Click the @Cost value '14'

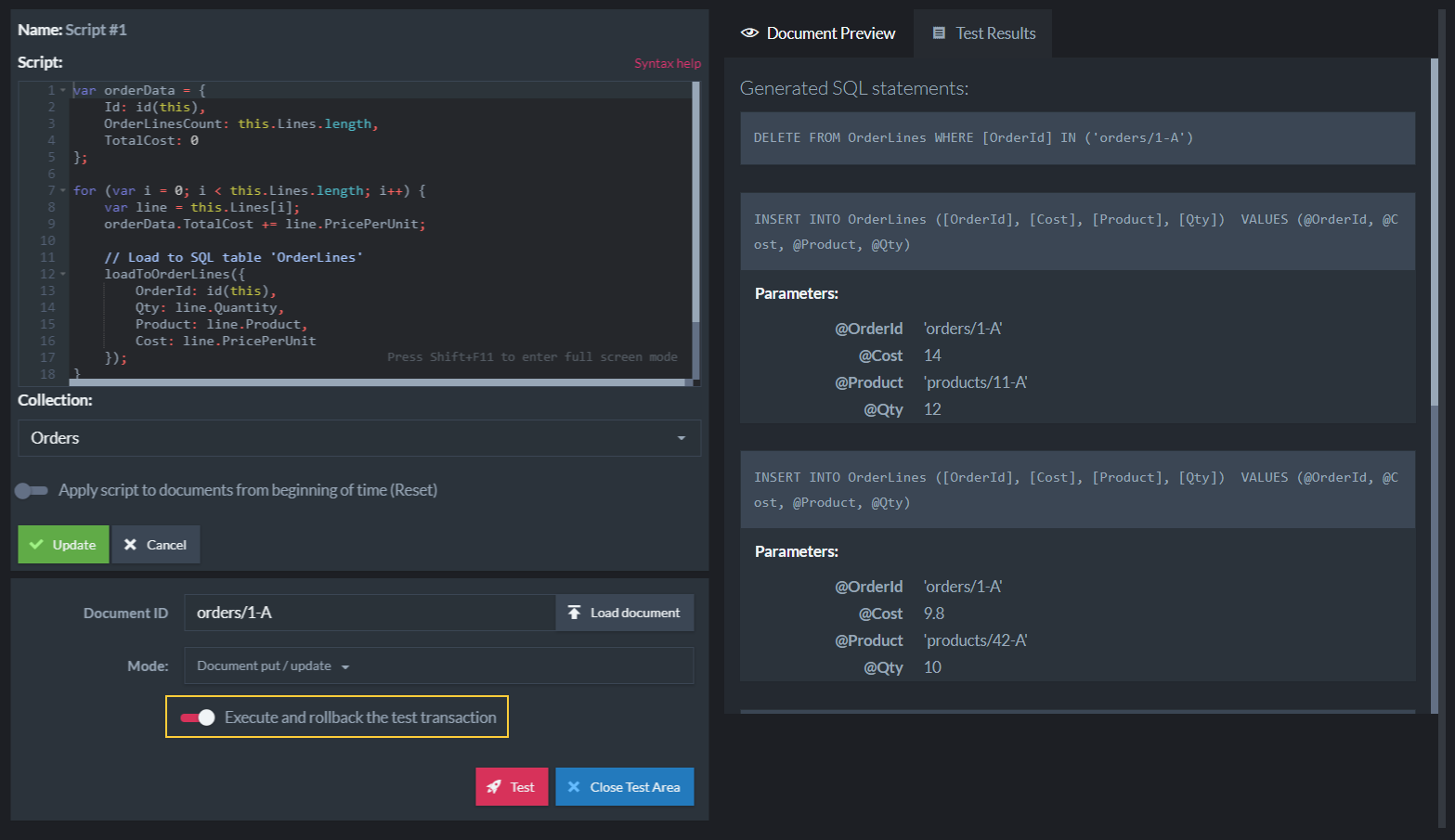932,355
